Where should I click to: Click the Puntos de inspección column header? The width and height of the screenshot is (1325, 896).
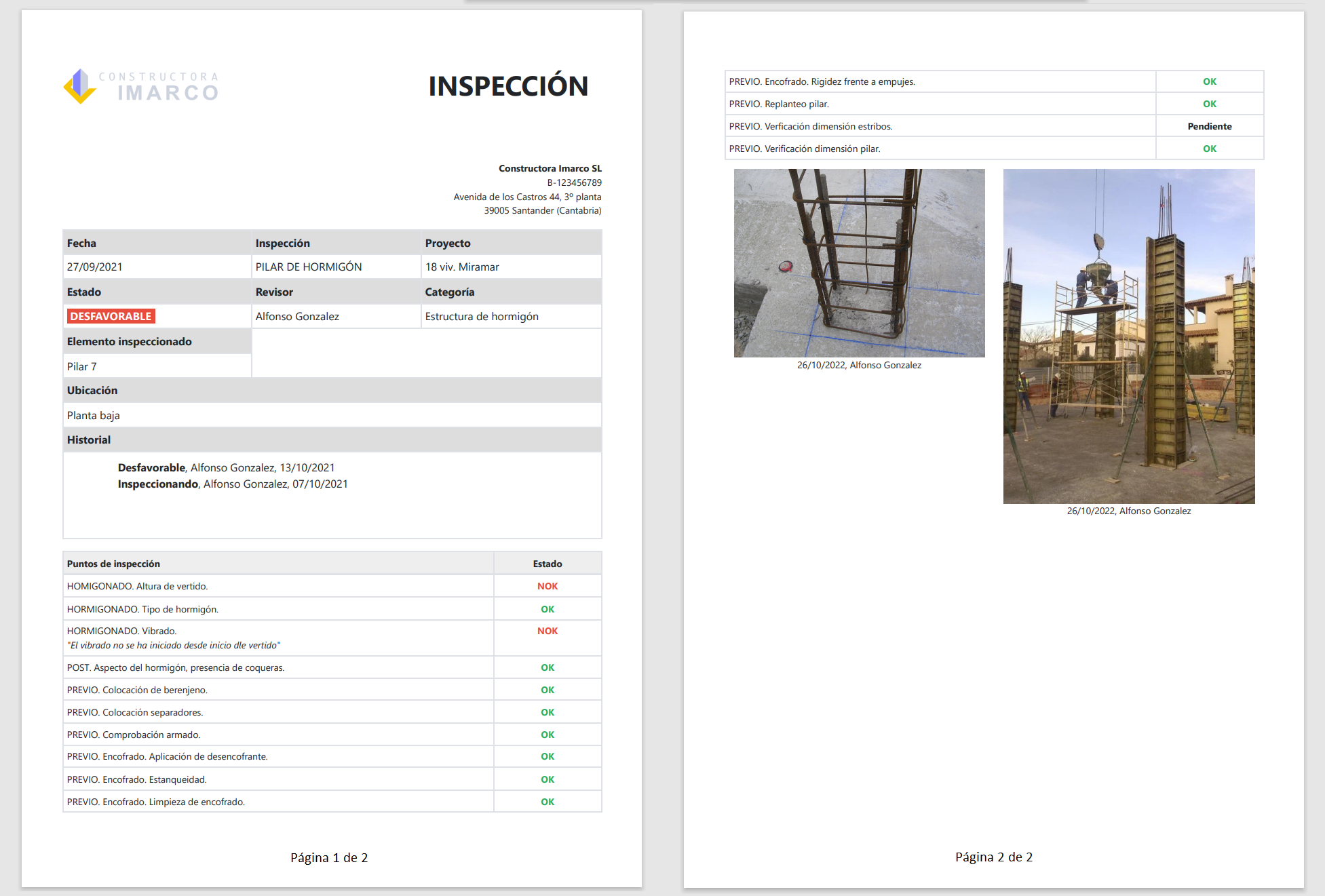113,564
